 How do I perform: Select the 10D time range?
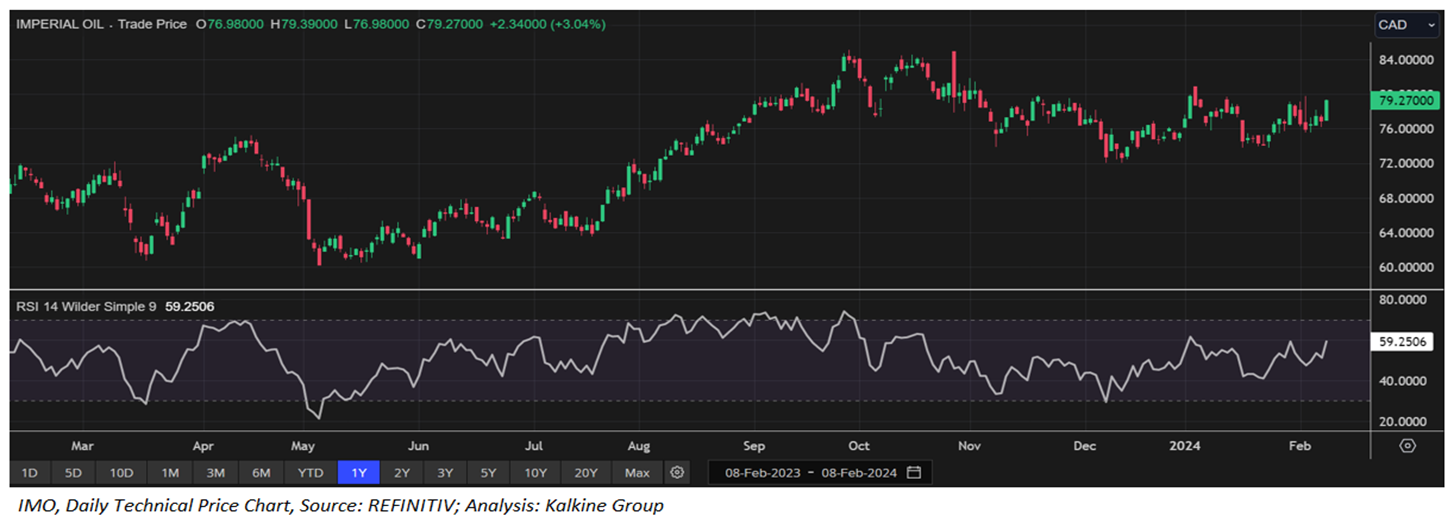pos(121,472)
